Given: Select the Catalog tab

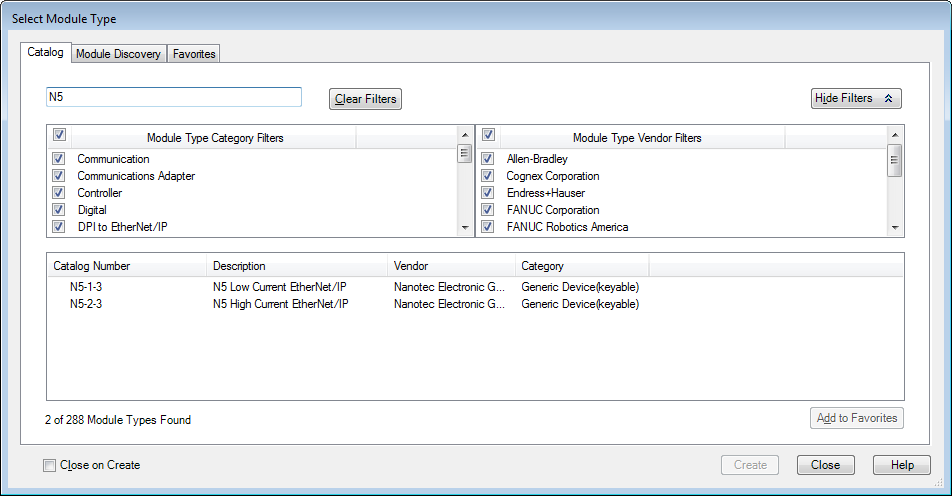Looking at the screenshot, I should [x=45, y=52].
